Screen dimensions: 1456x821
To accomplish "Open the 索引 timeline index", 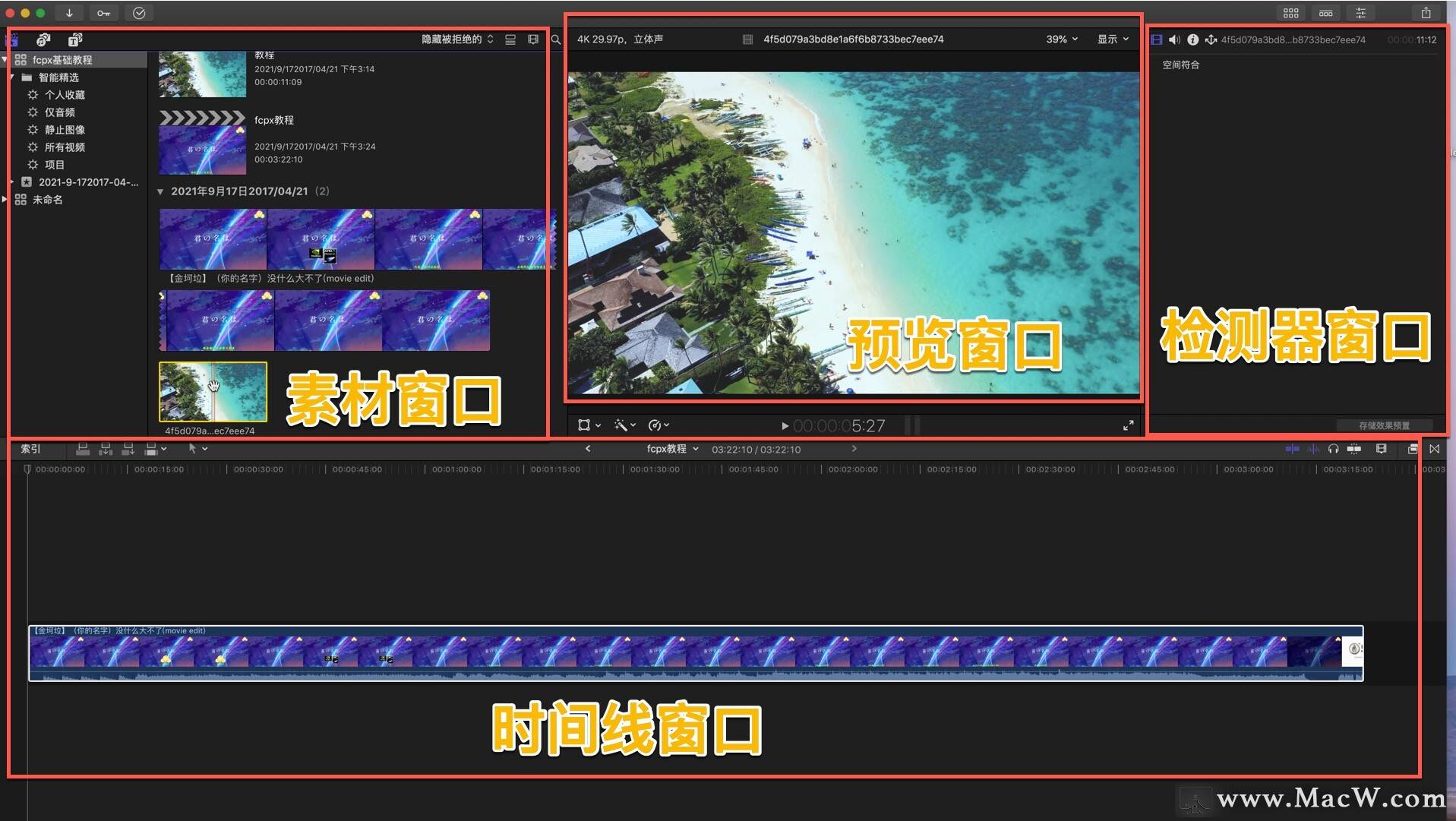I will [x=30, y=449].
